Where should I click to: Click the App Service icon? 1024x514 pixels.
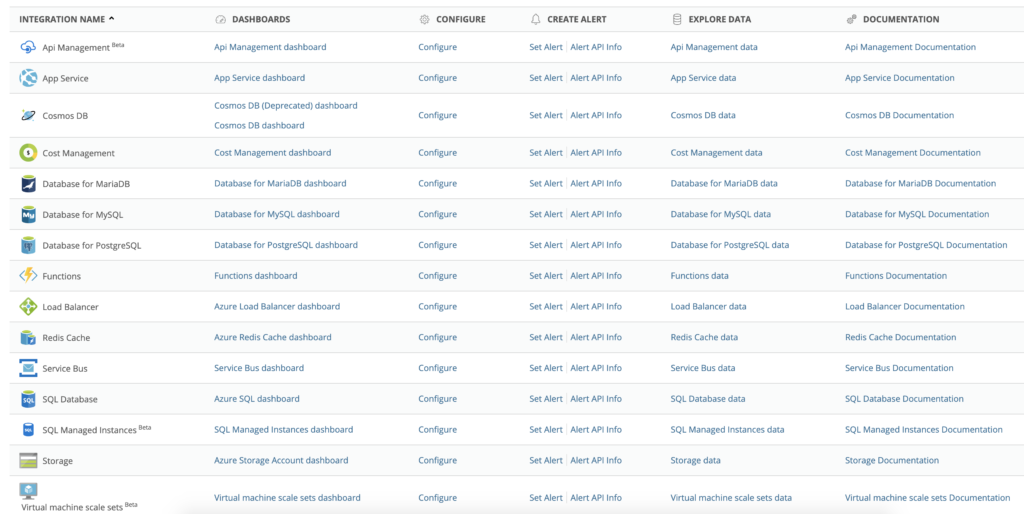[28, 78]
